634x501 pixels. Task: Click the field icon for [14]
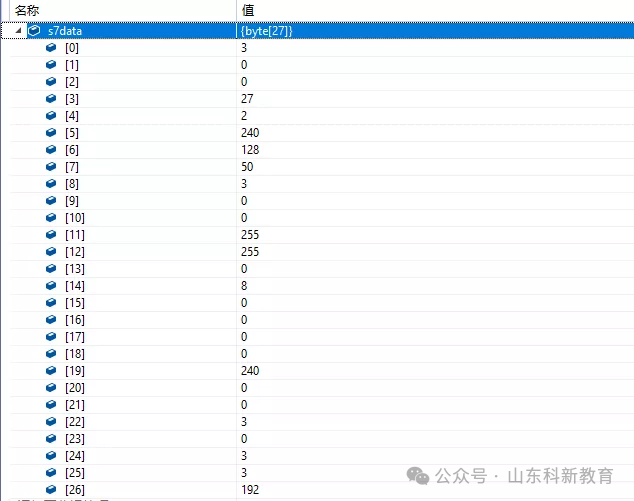(x=51, y=285)
